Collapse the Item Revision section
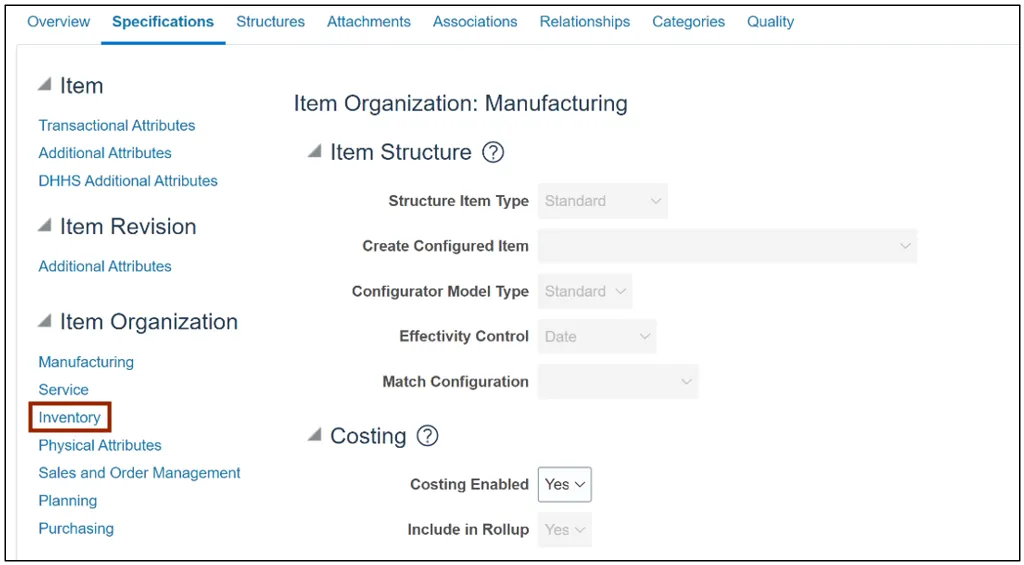This screenshot has height=565, width=1024. click(45, 226)
